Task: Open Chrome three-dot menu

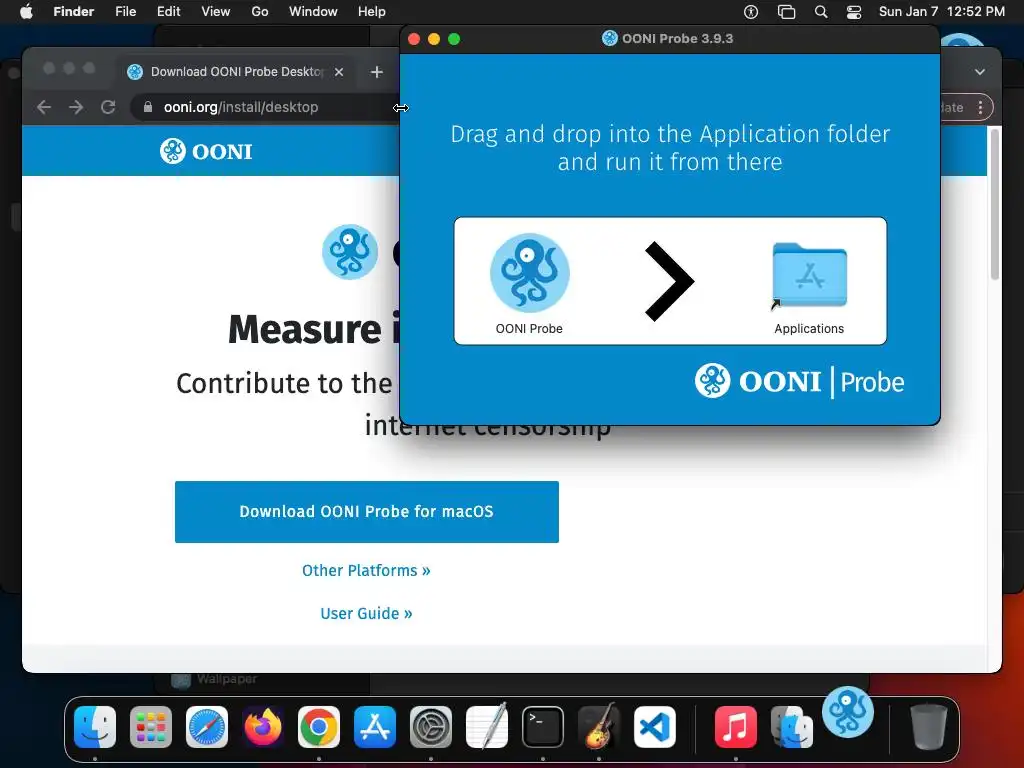Action: [980, 108]
